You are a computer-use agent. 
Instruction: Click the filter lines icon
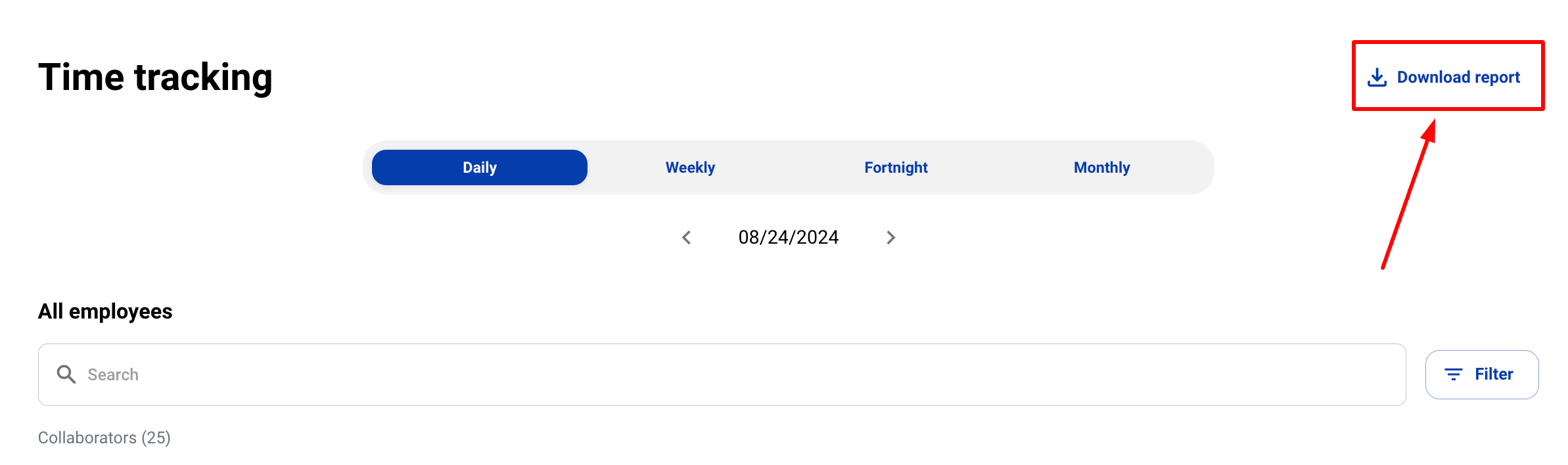1453,374
